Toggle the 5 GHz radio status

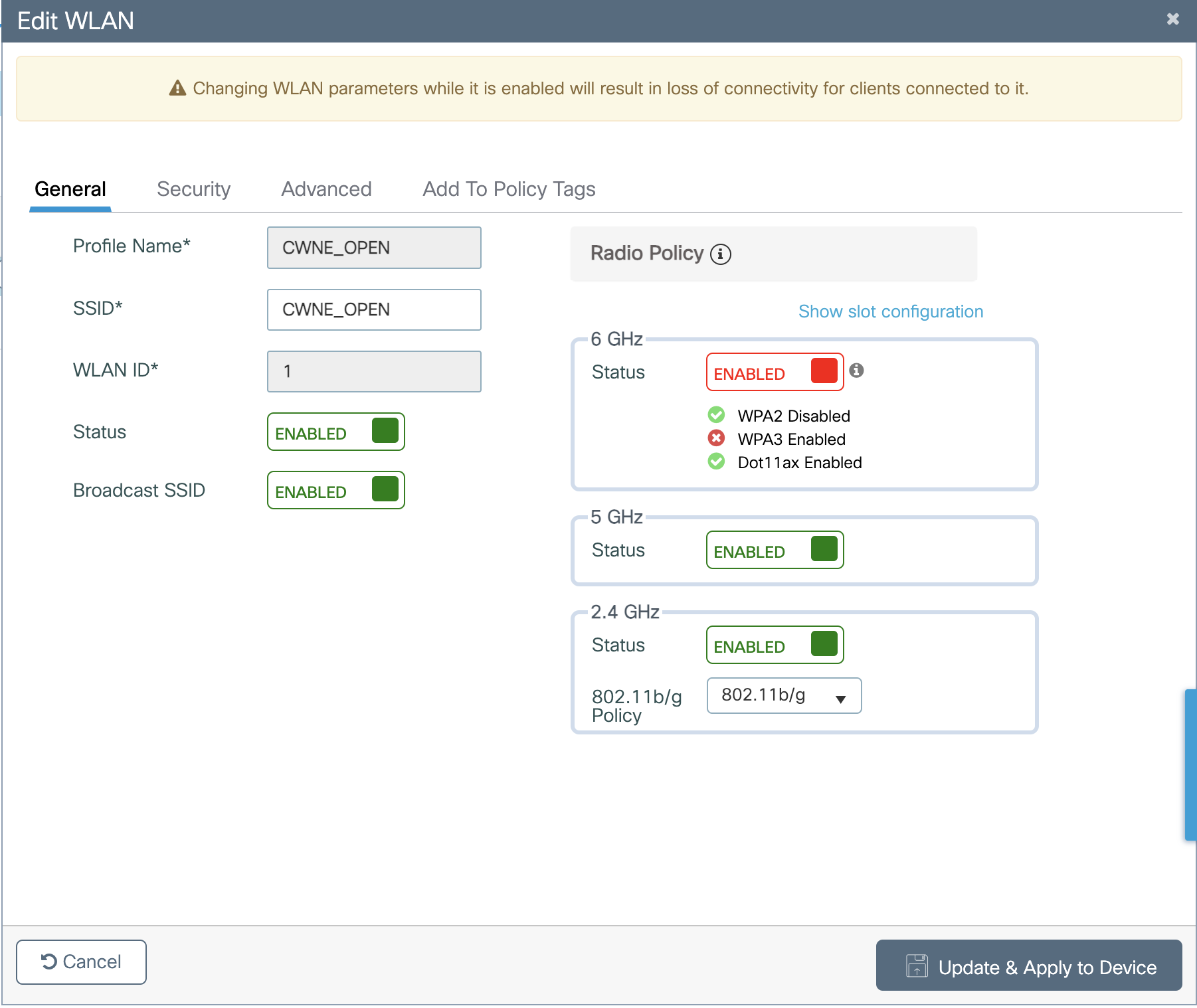tap(775, 550)
